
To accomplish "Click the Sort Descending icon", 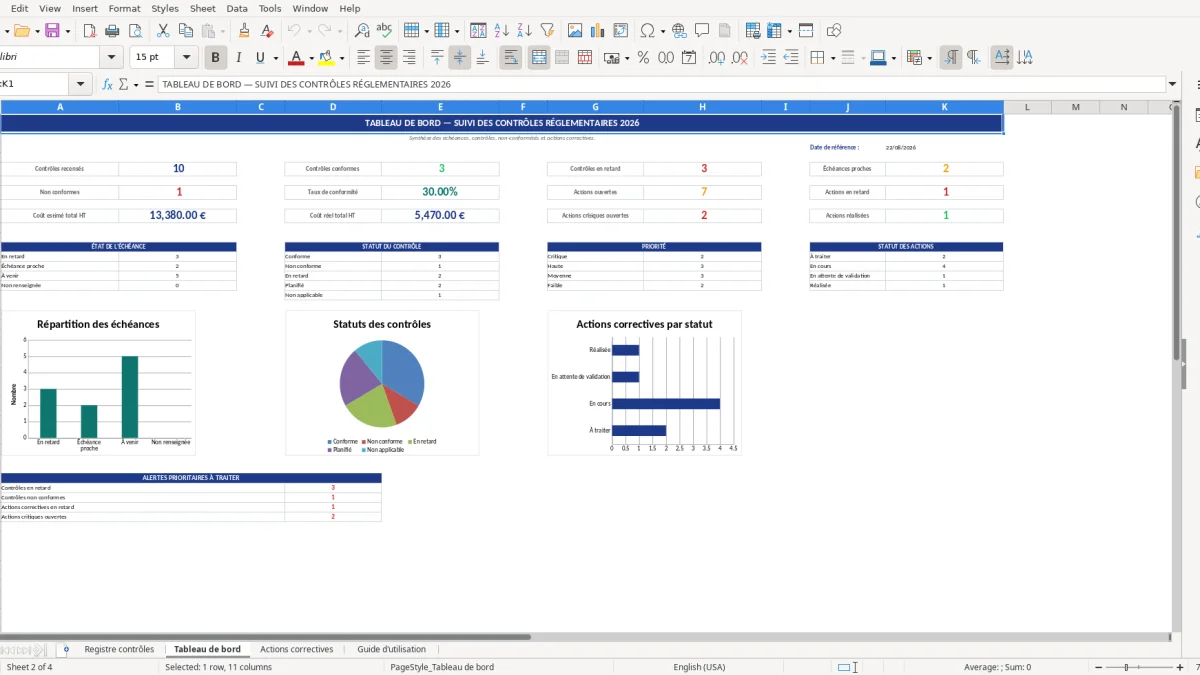I will tap(525, 31).
